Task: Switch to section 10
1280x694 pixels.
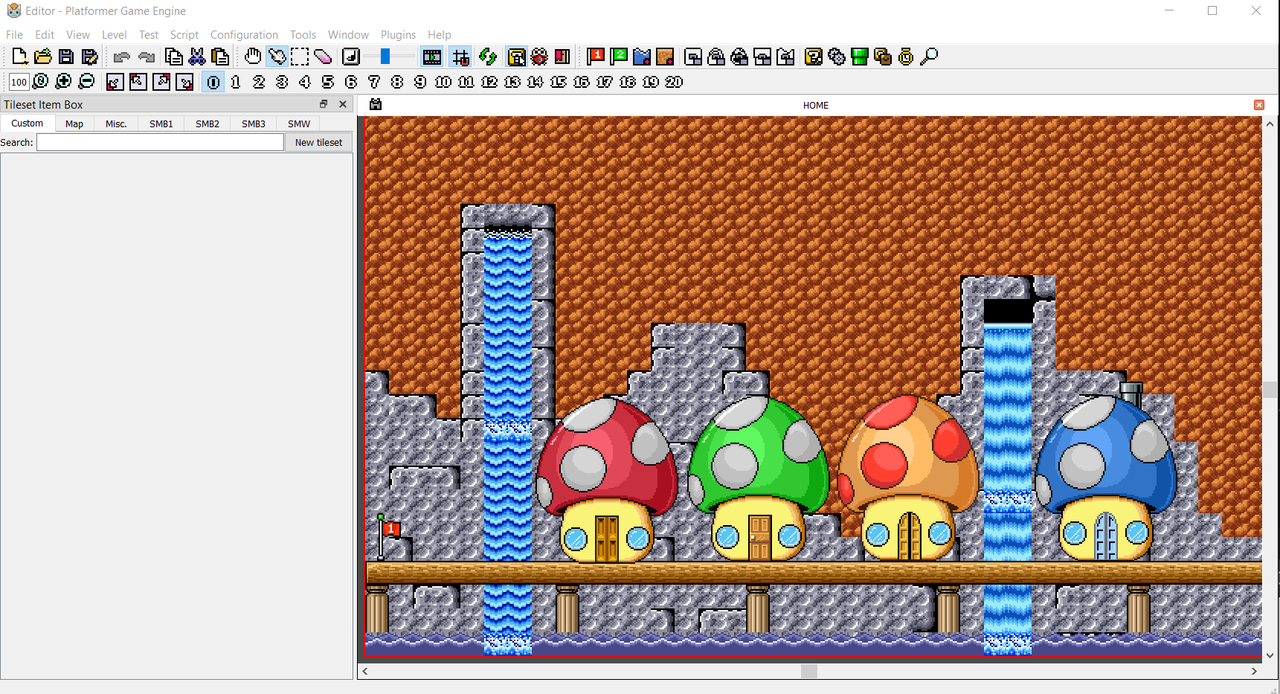Action: coord(443,82)
